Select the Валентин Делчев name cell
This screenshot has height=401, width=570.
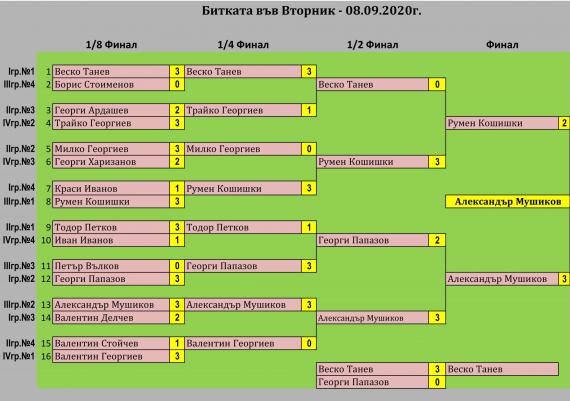(x=111, y=318)
